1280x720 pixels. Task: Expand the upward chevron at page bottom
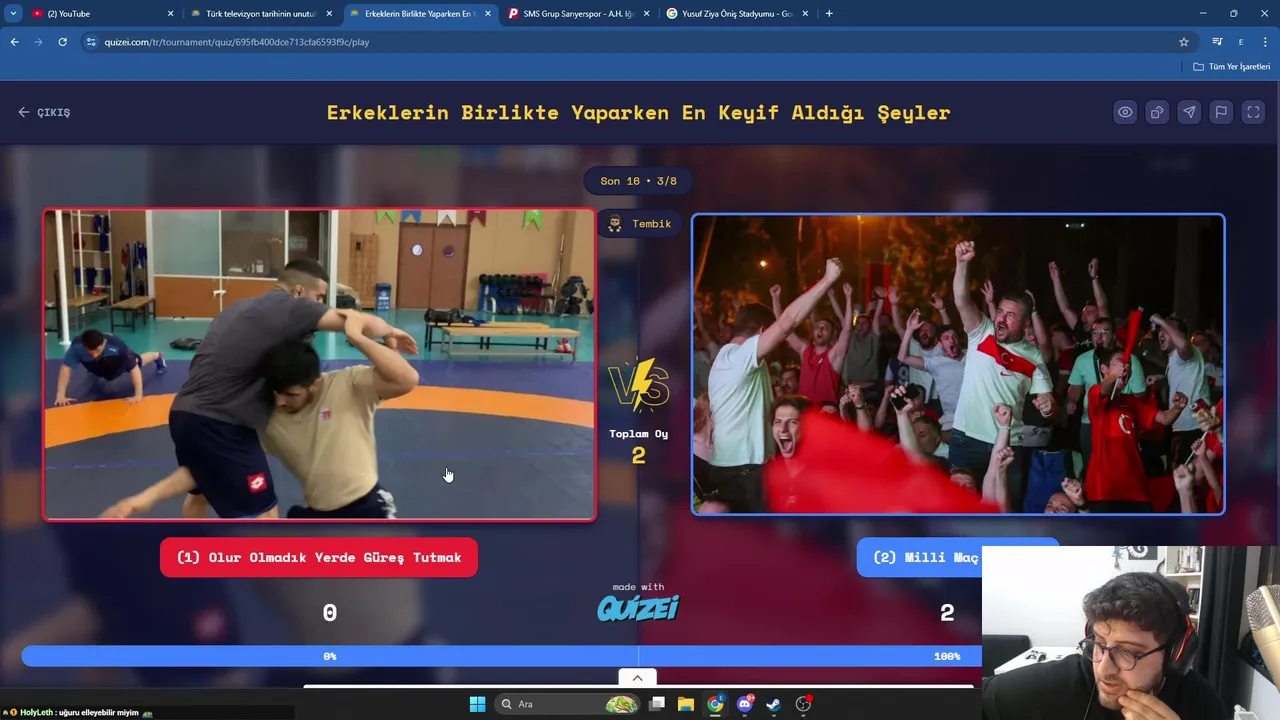[637, 678]
